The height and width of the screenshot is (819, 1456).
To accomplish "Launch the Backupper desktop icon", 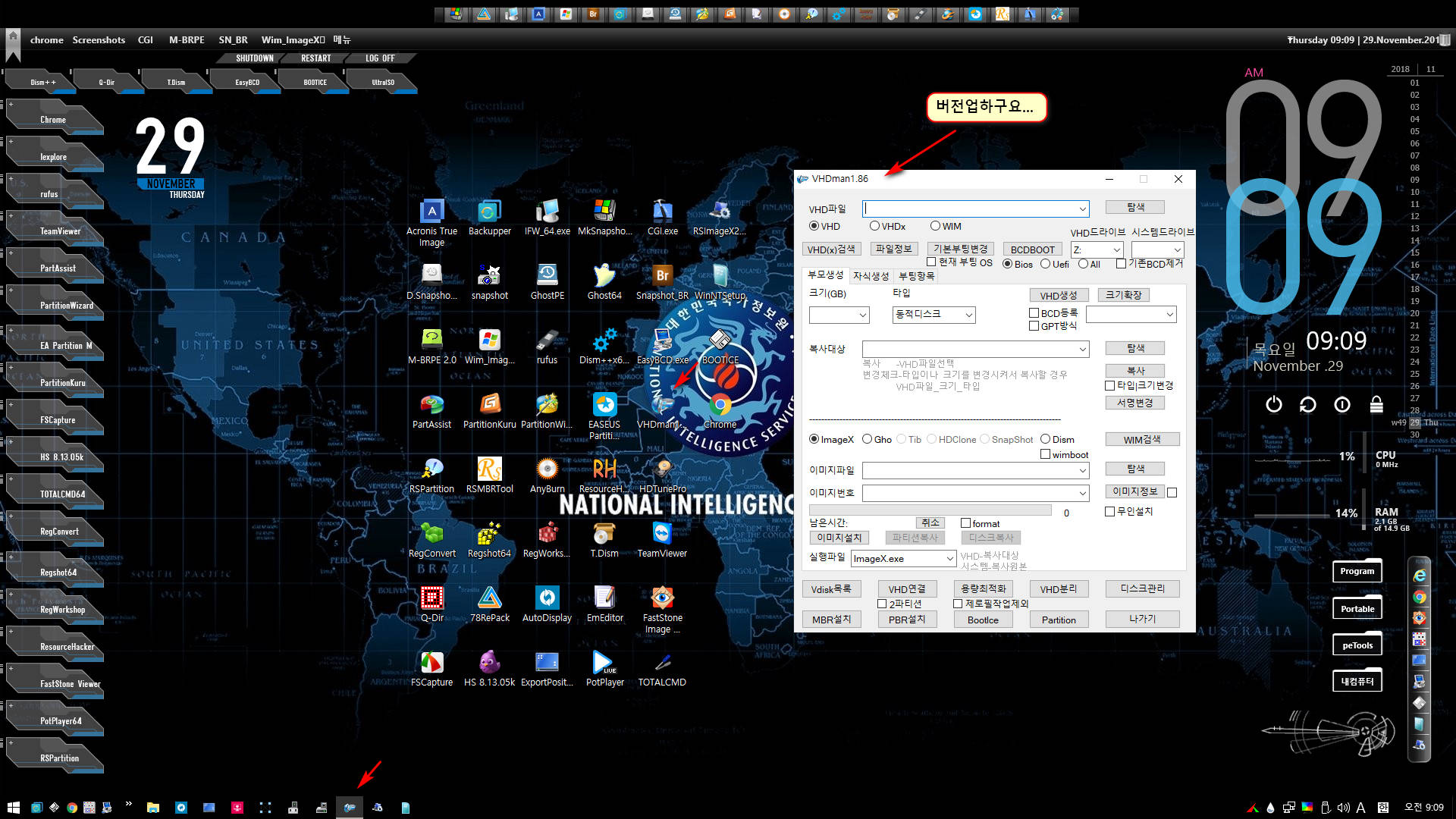I will (489, 217).
